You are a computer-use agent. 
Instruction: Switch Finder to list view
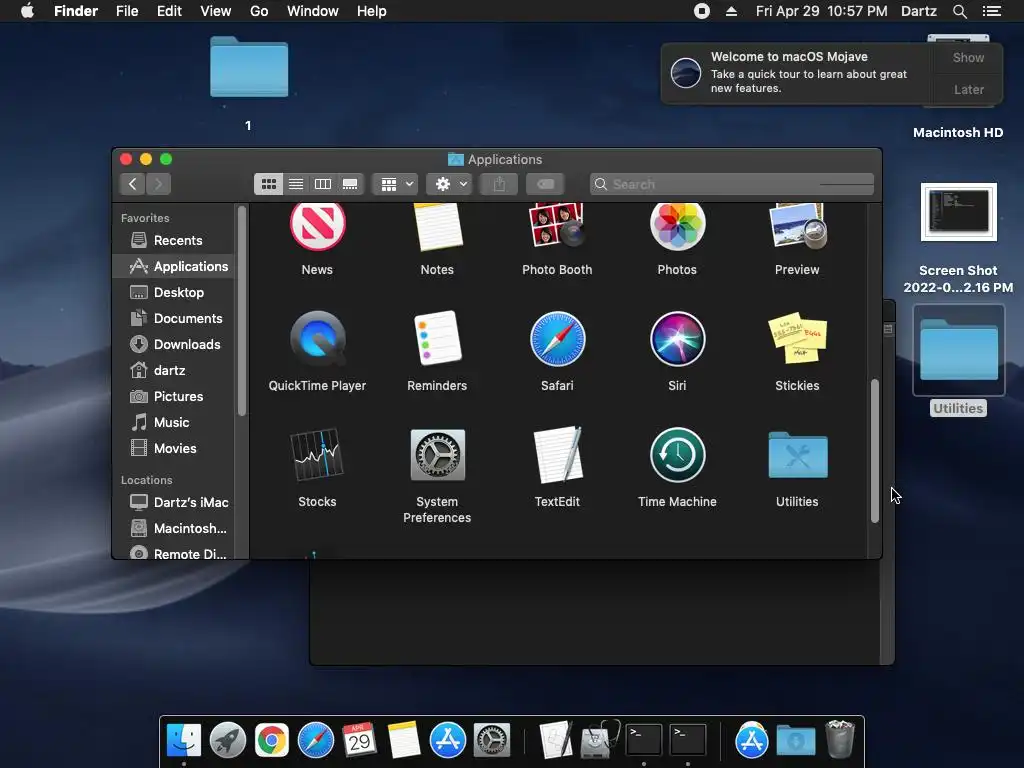pos(296,184)
